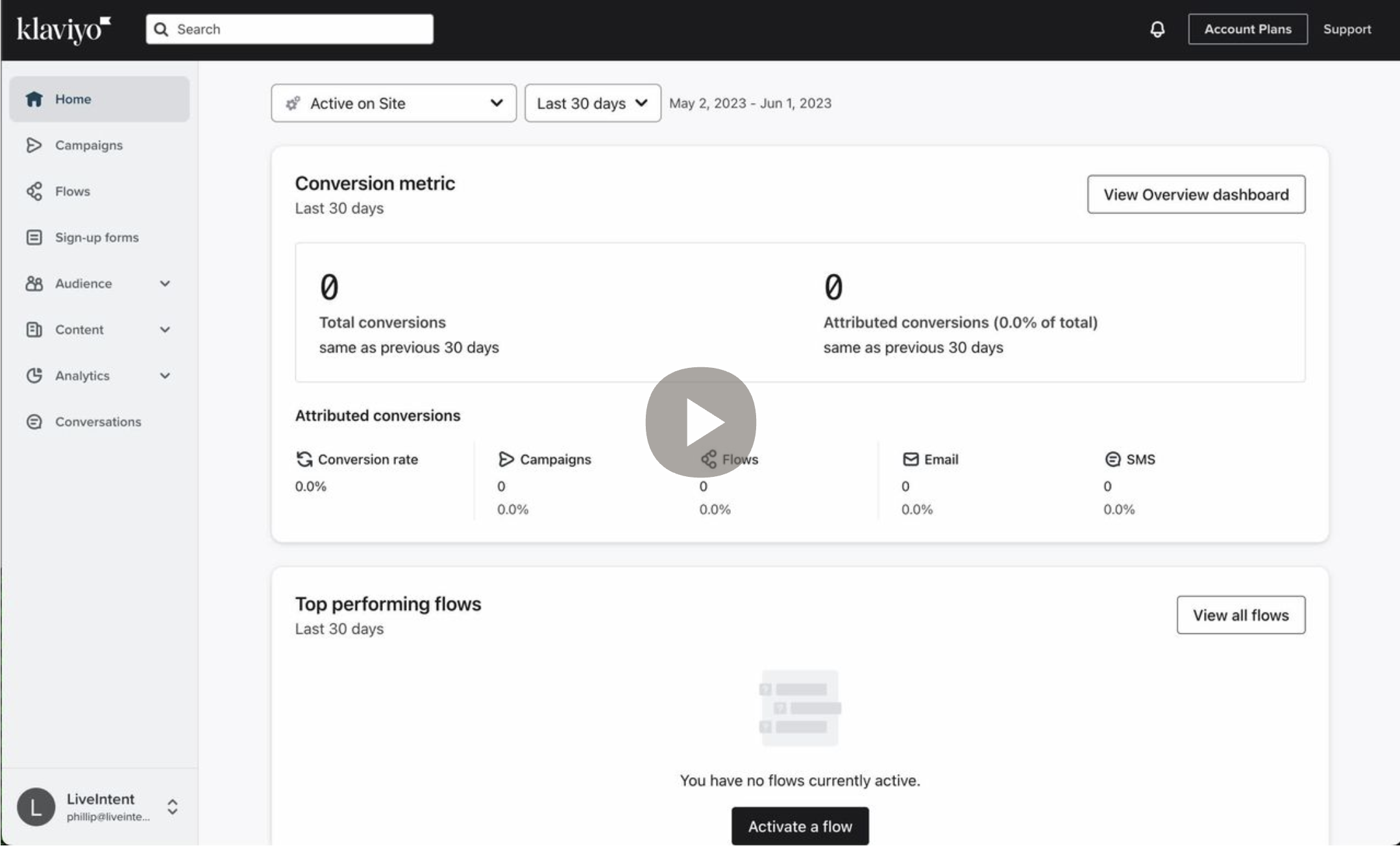Viewport: 1400px width, 848px height.
Task: Click the Conversion rate refresh icon
Action: pyautogui.click(x=304, y=459)
